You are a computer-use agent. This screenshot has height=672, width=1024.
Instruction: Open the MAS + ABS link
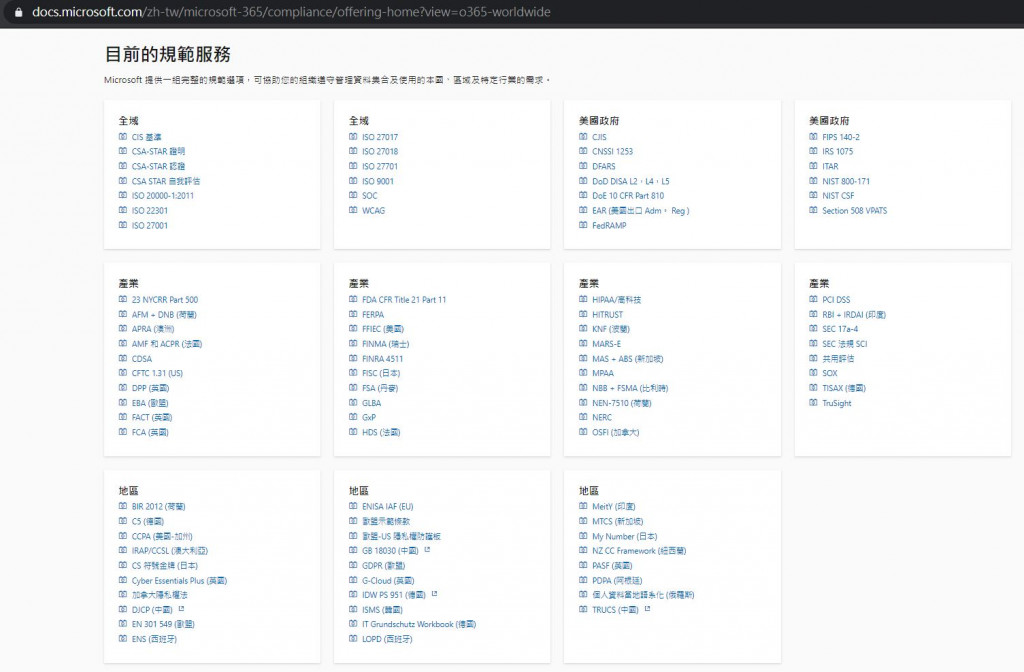tap(628, 359)
